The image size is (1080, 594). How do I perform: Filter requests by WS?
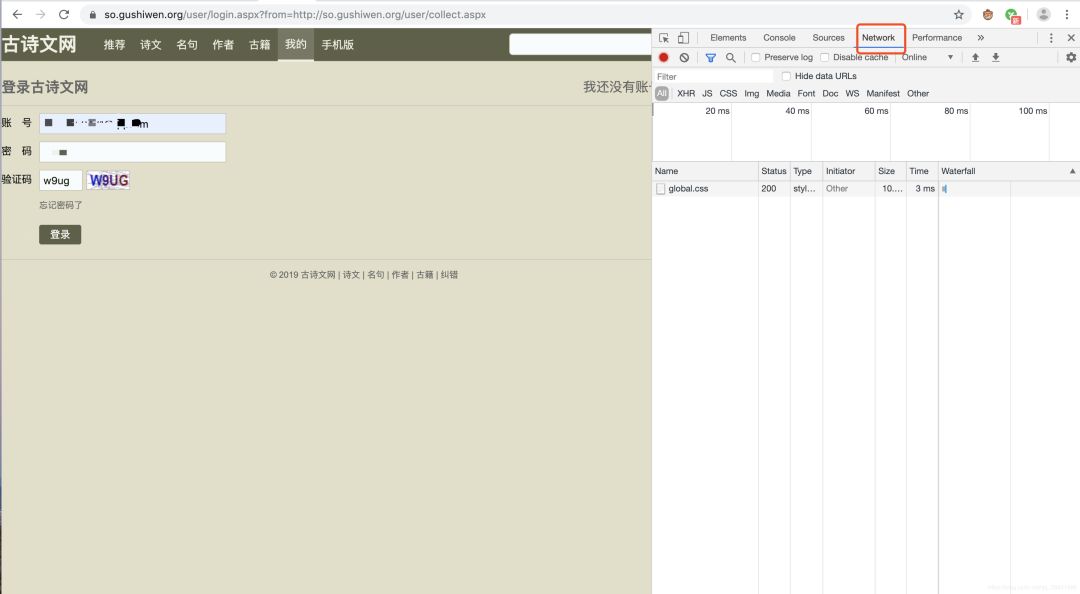coord(852,93)
